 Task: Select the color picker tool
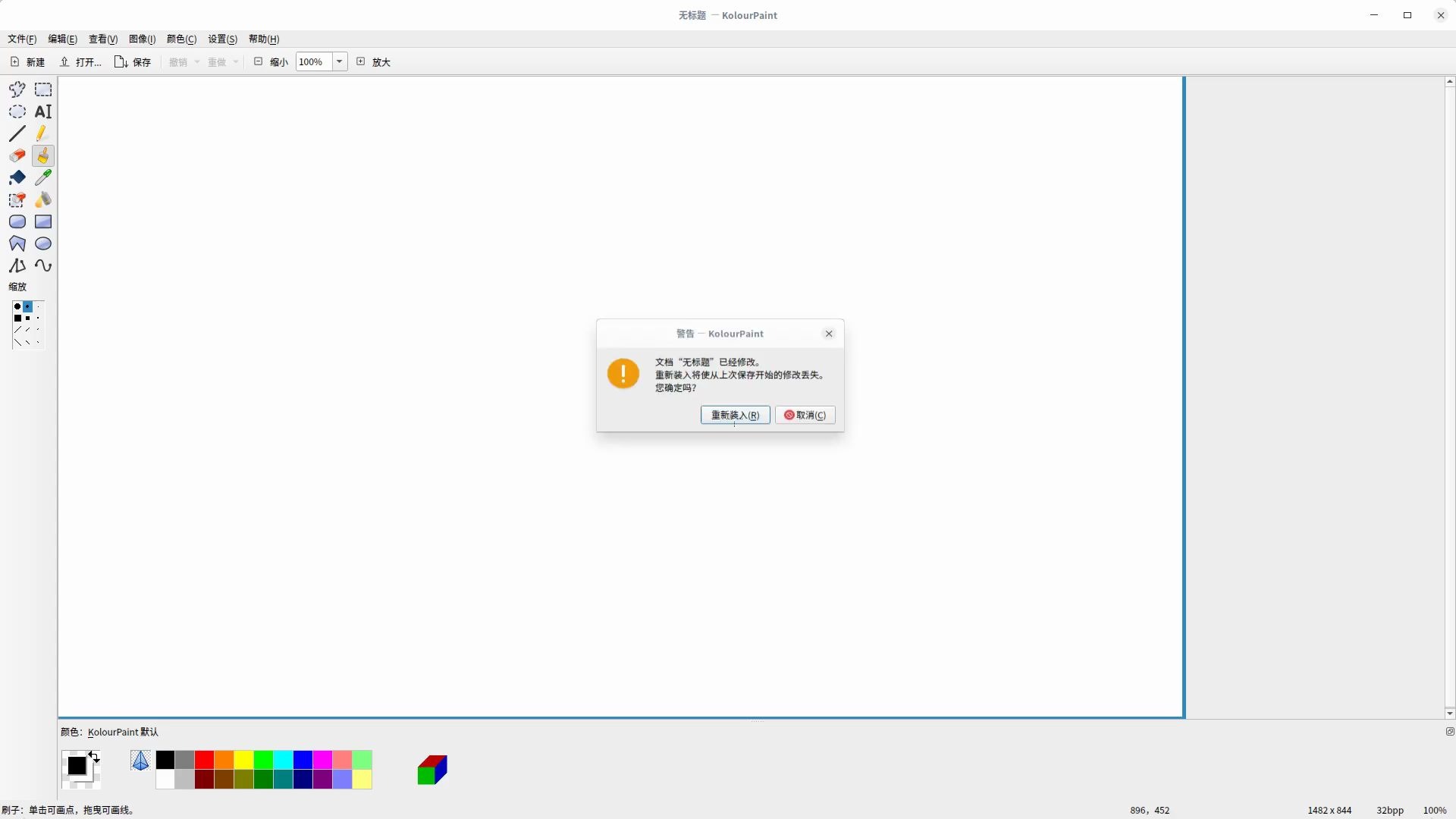(x=43, y=177)
